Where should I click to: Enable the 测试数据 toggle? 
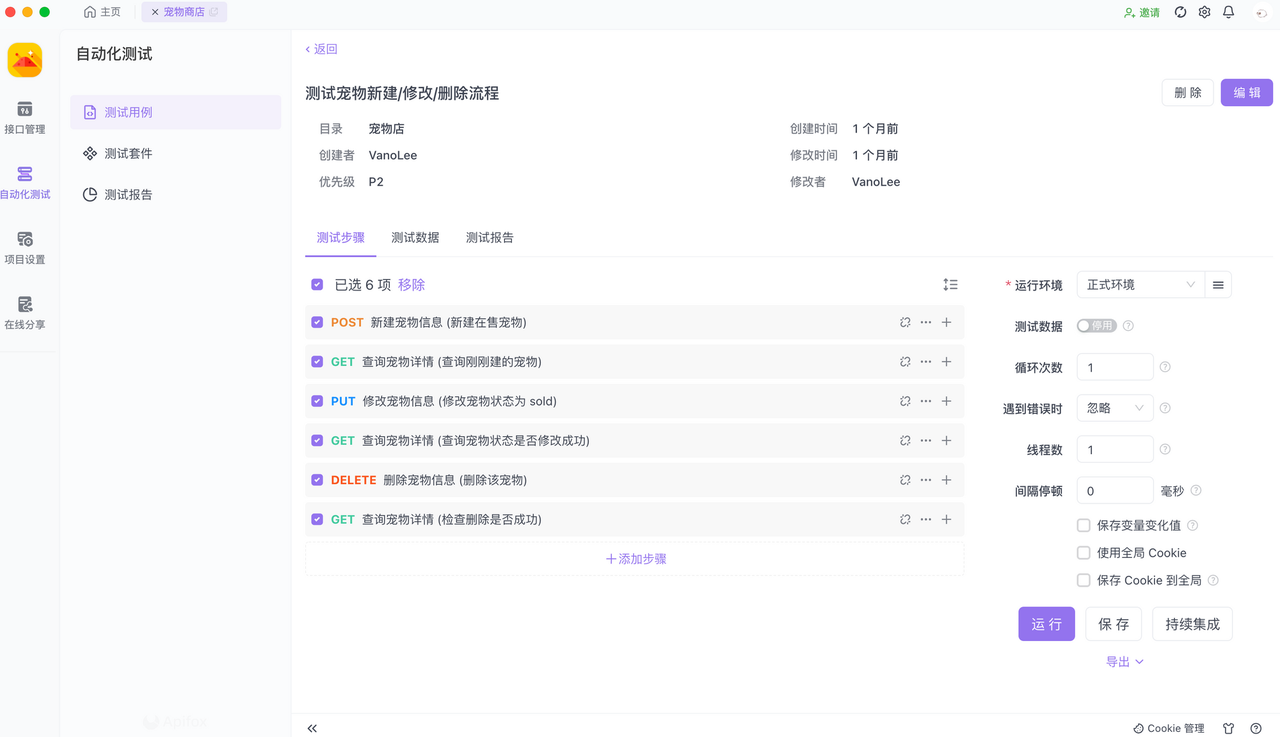(x=1095, y=325)
